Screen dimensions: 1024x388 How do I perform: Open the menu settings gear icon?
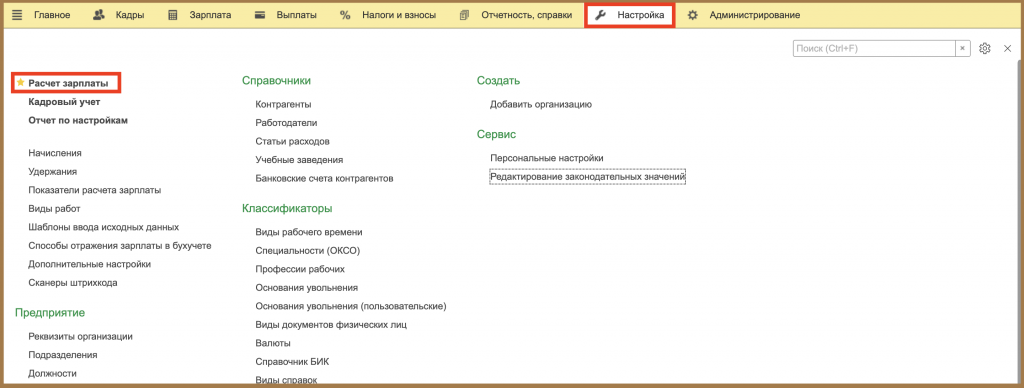pyautogui.click(x=985, y=48)
